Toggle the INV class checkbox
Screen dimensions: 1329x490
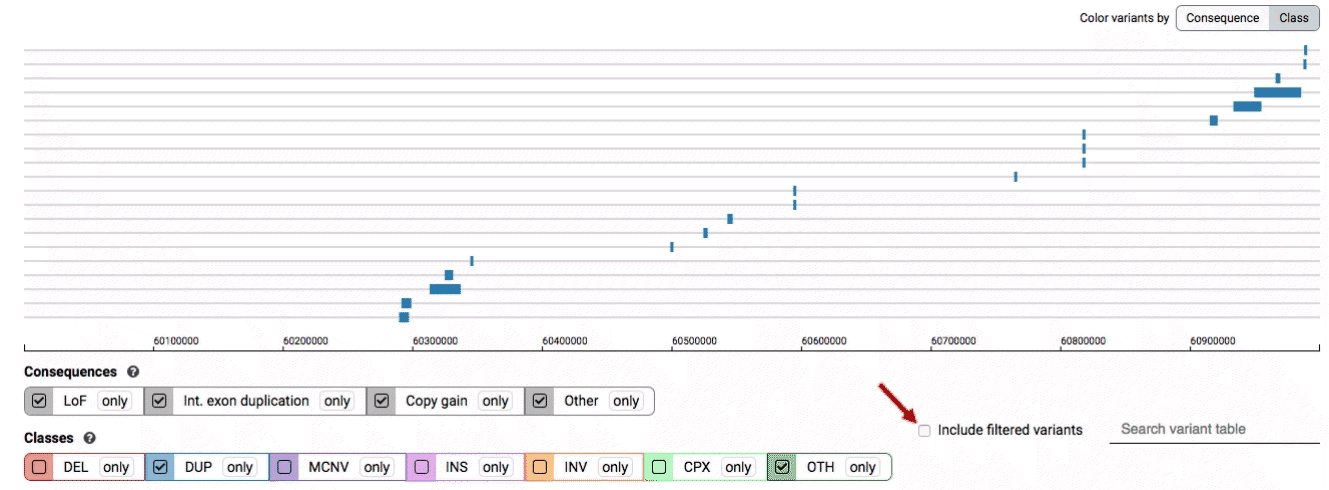(x=540, y=467)
